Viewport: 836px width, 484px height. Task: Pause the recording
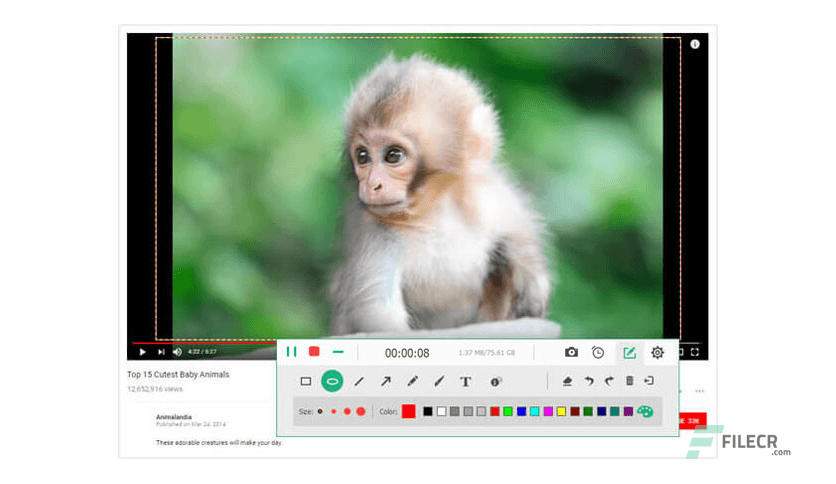pos(291,352)
